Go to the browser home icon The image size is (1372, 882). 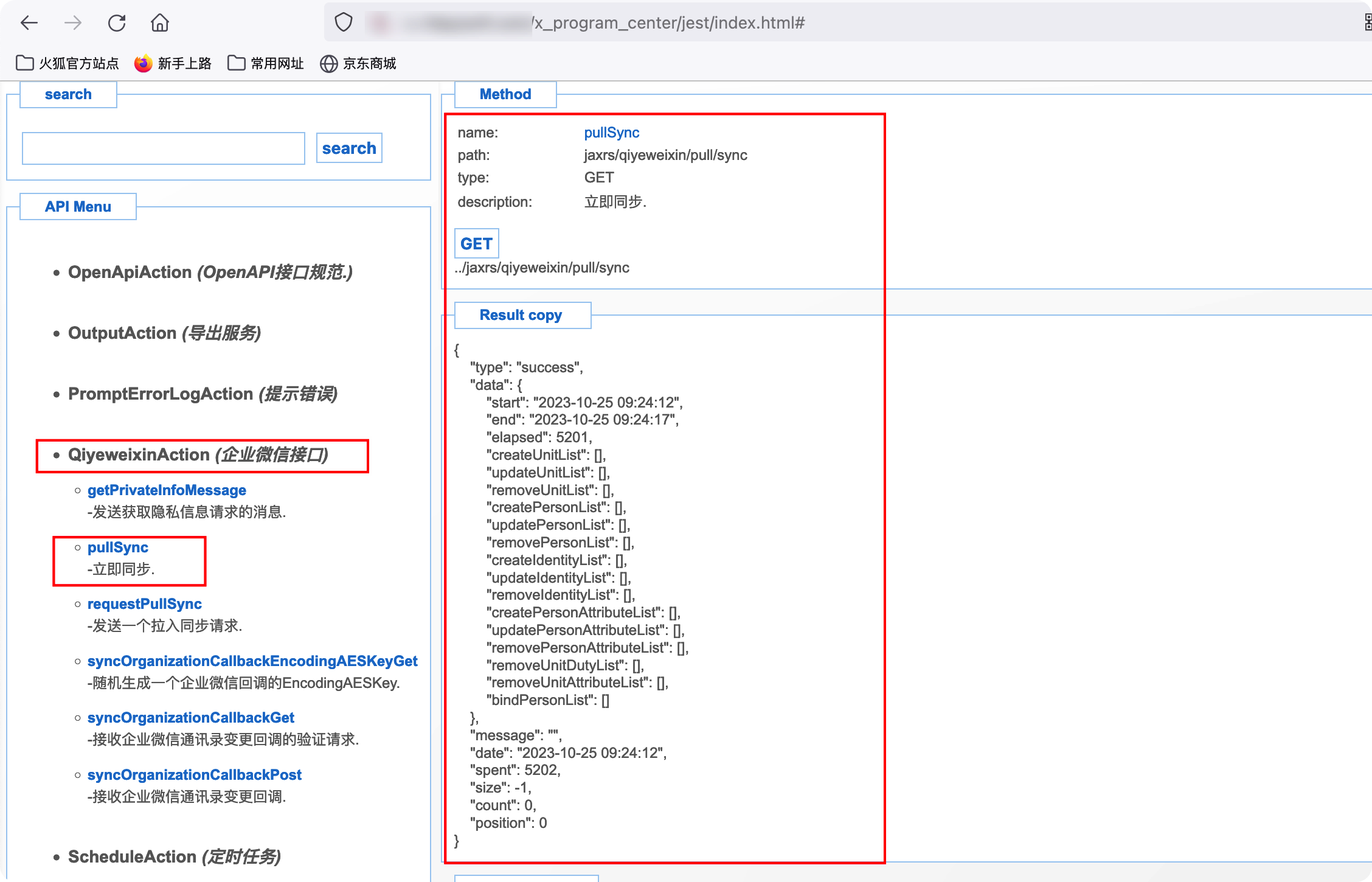click(x=160, y=23)
